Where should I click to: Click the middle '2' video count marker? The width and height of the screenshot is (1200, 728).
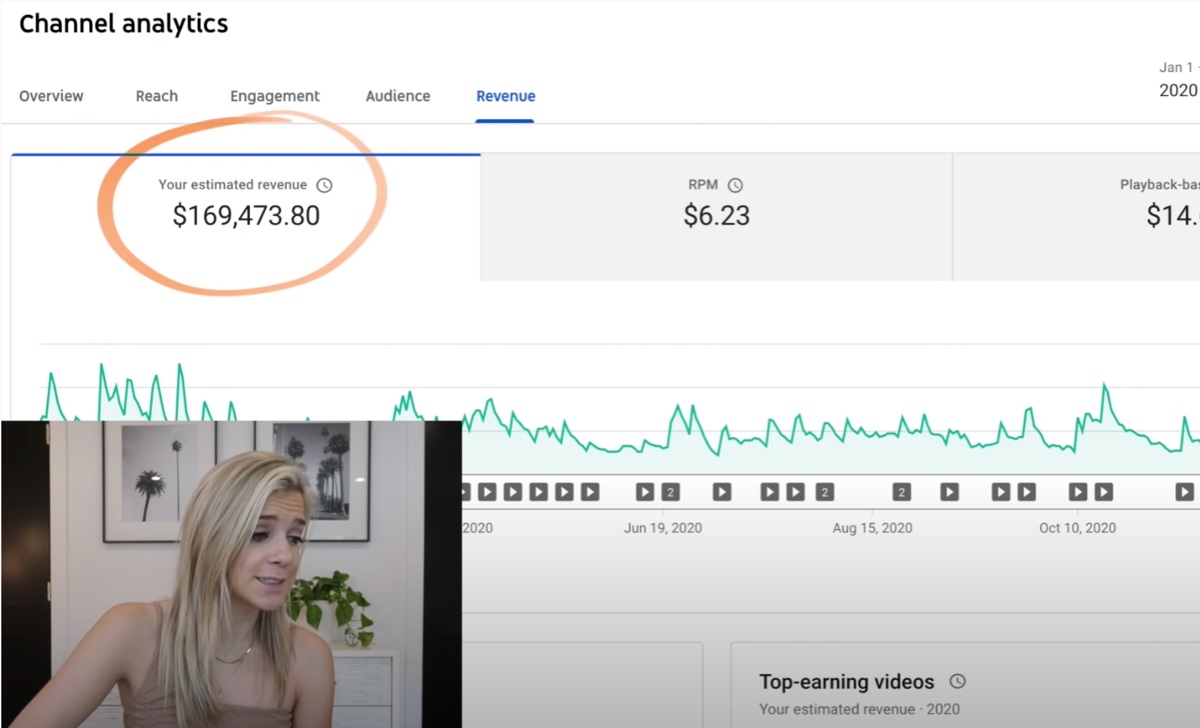coord(824,492)
